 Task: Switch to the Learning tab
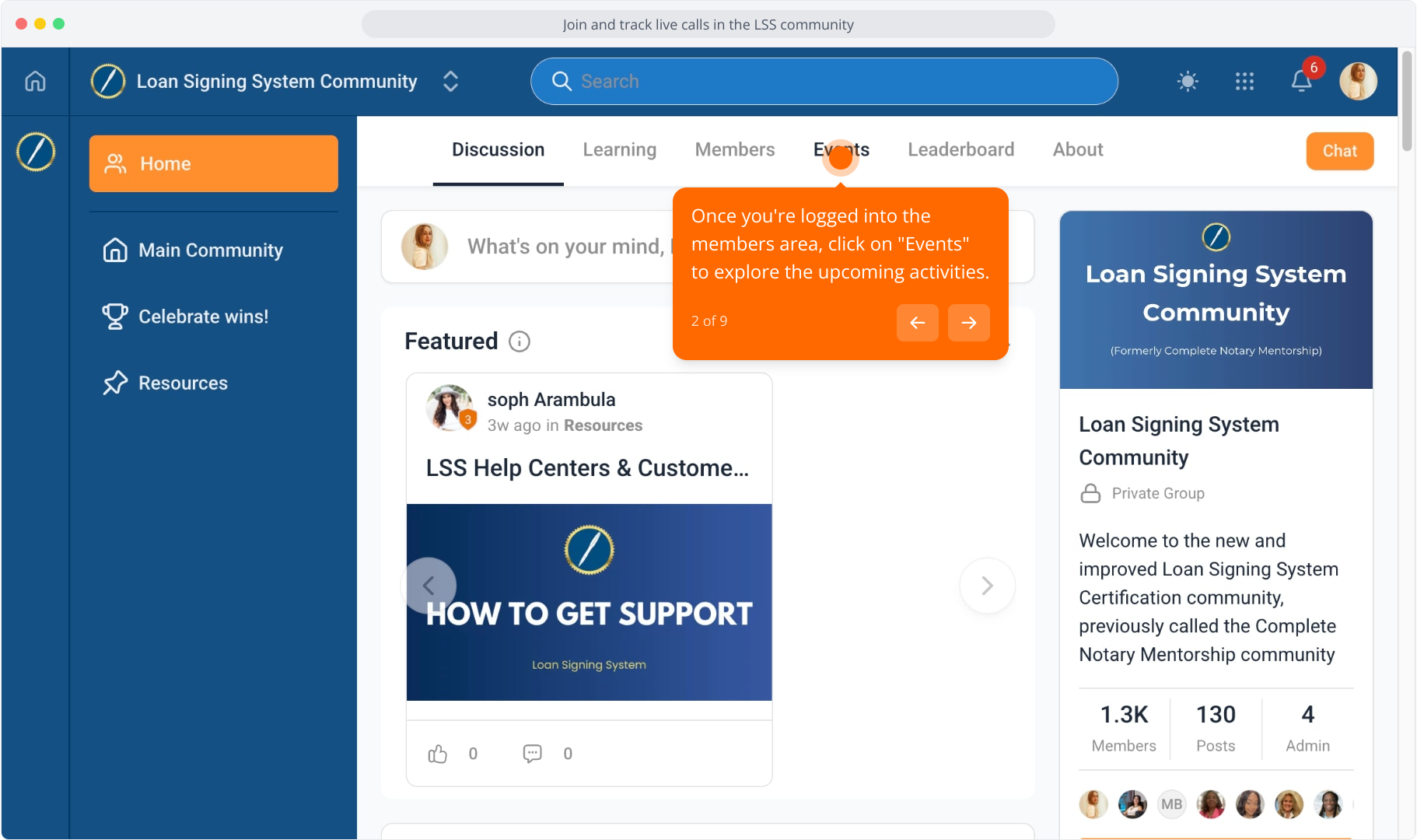[619, 149]
